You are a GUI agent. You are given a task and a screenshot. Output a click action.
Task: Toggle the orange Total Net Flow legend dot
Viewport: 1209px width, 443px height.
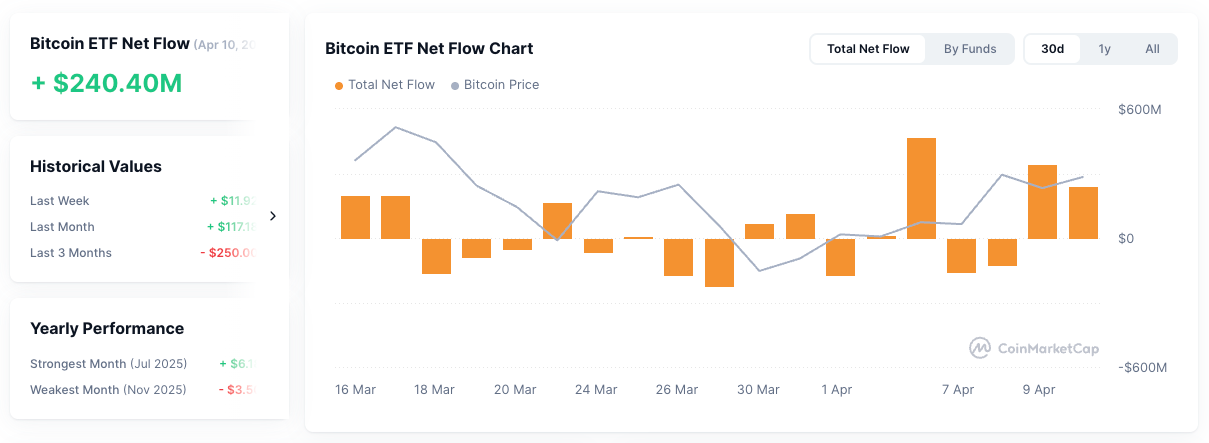[339, 86]
